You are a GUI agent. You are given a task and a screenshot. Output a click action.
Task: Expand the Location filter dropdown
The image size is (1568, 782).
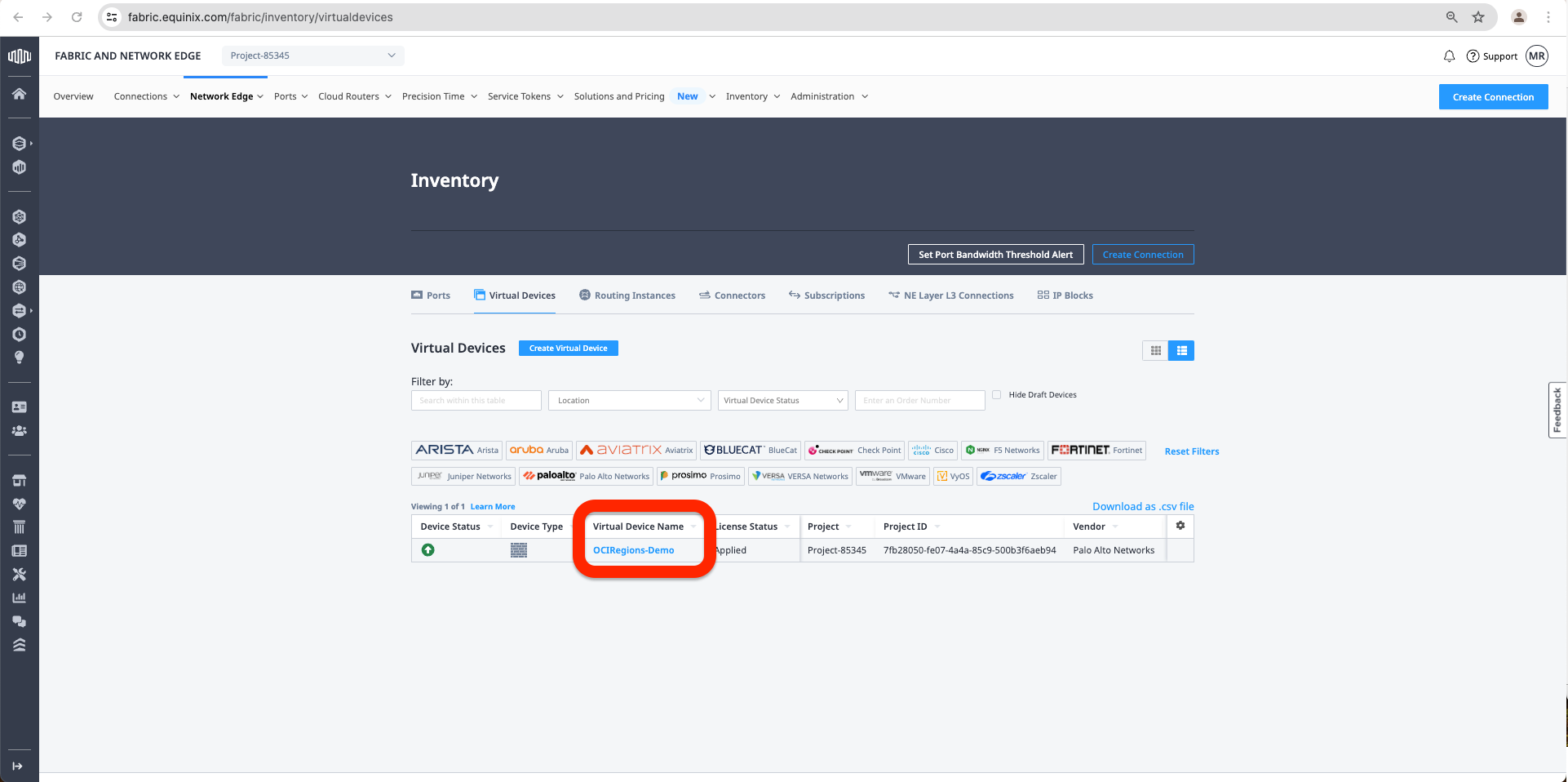(629, 401)
